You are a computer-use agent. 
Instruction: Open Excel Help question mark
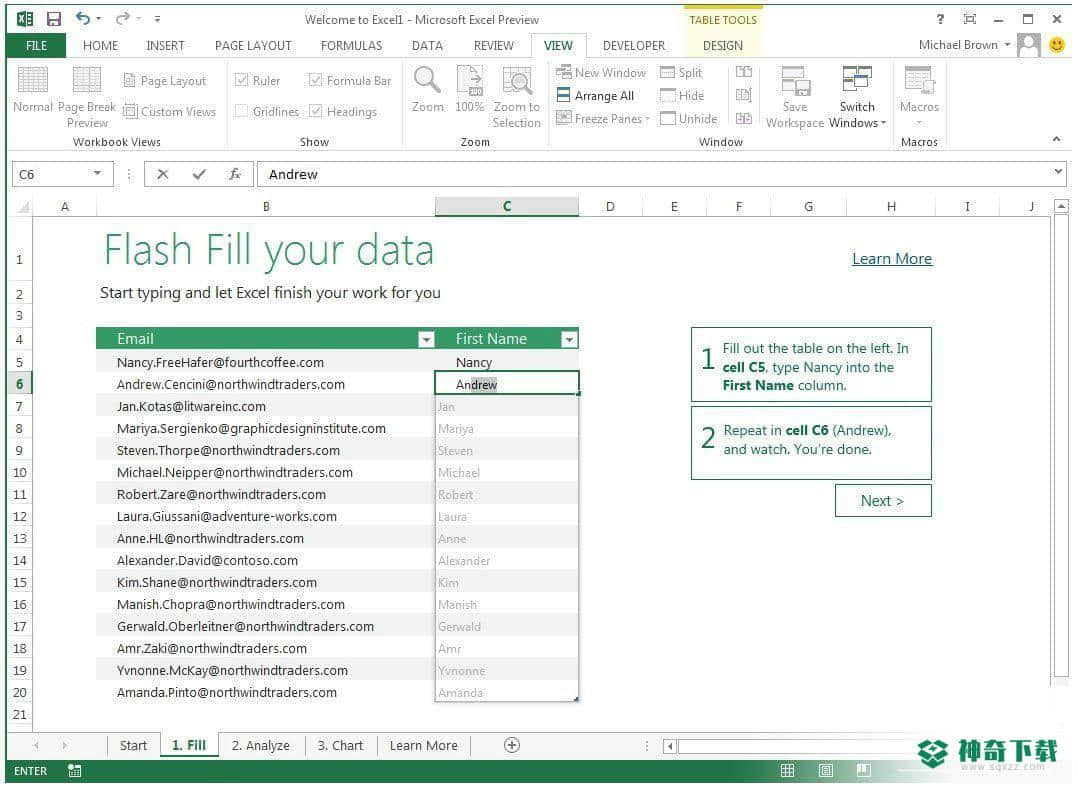click(x=940, y=19)
